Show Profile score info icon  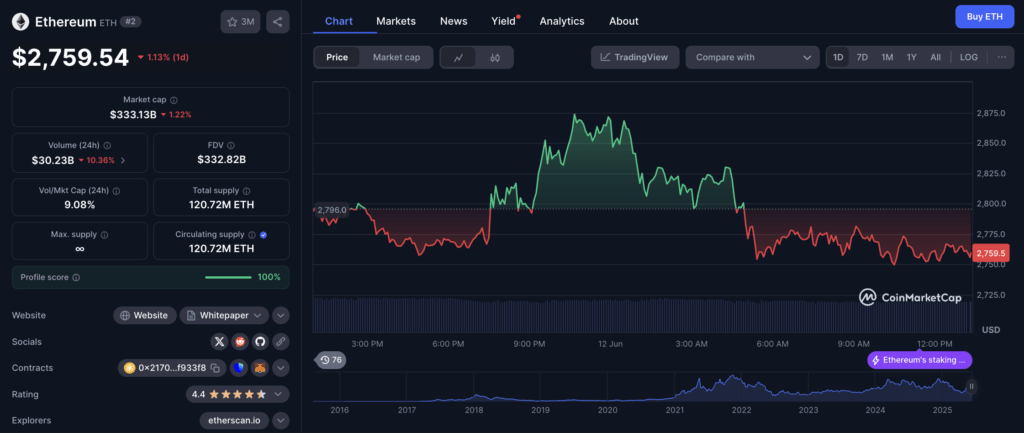(76, 278)
